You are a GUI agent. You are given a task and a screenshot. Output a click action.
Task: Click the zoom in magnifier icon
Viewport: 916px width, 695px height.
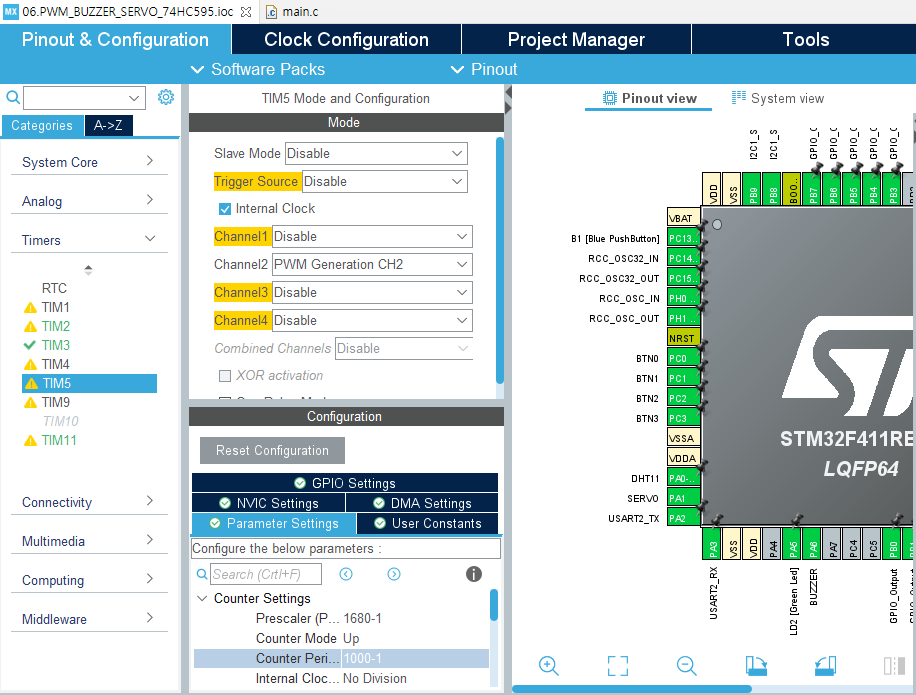pyautogui.click(x=549, y=666)
